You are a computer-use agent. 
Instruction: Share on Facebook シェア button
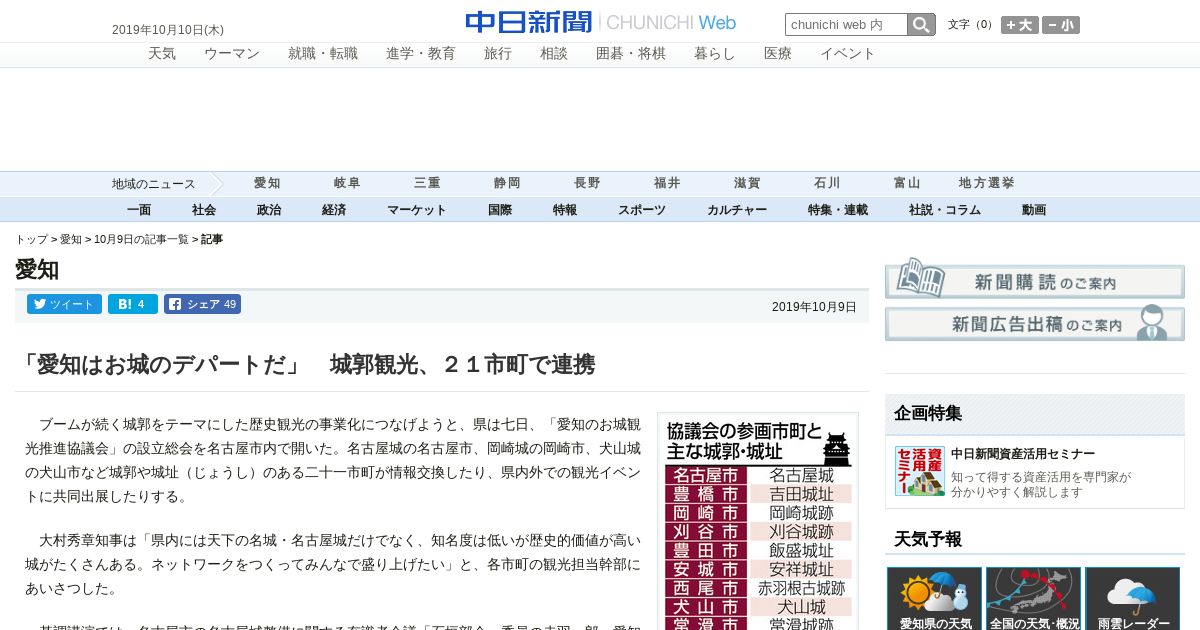(x=202, y=304)
